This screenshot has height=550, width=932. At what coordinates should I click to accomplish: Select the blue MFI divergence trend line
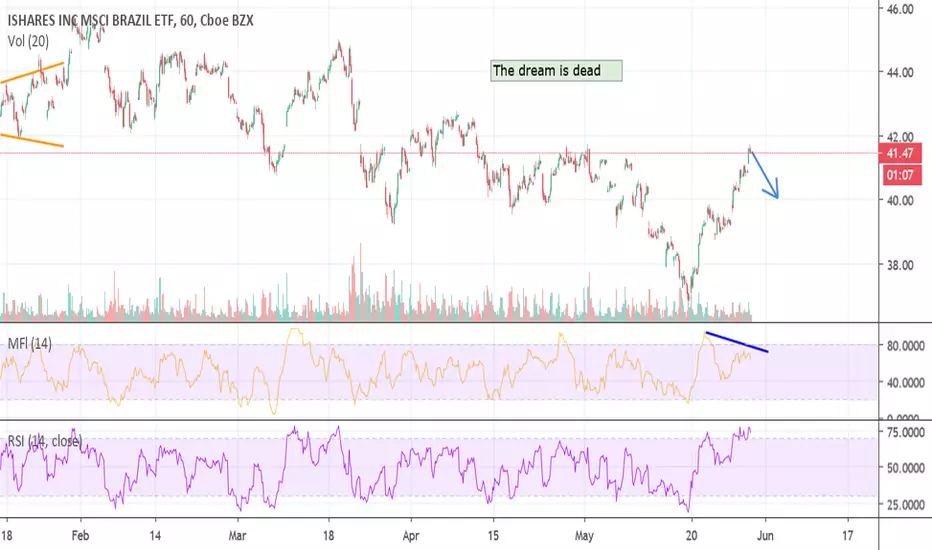[736, 342]
